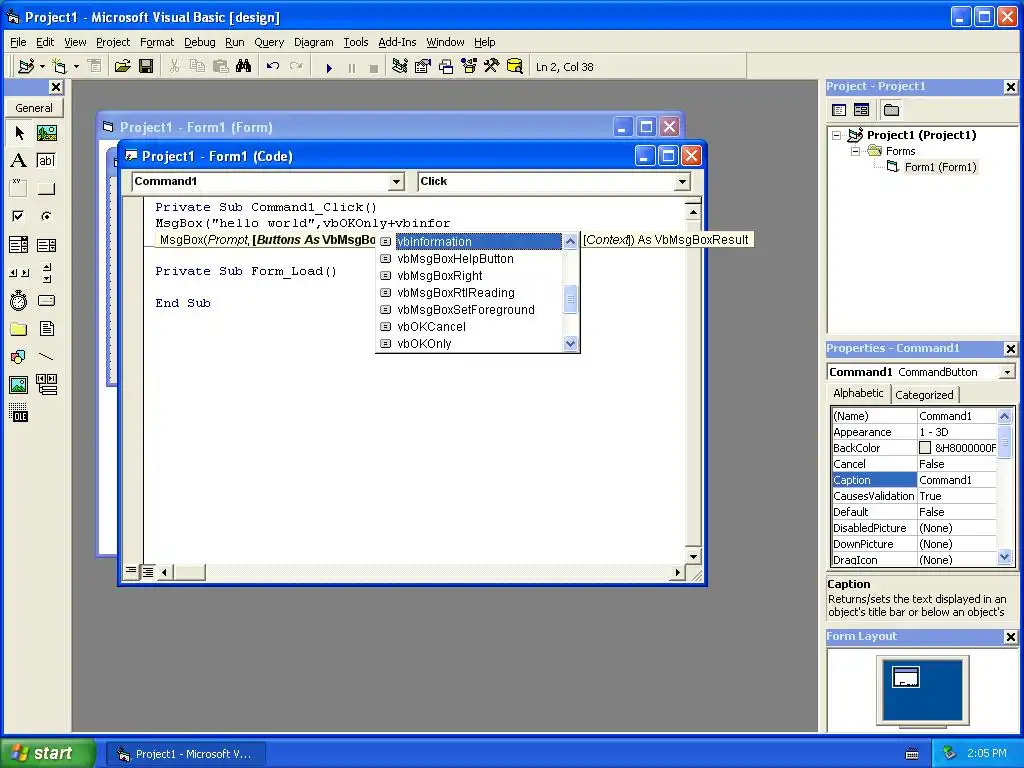Start the program with Run arrow
The image size is (1024, 768).
pos(329,67)
